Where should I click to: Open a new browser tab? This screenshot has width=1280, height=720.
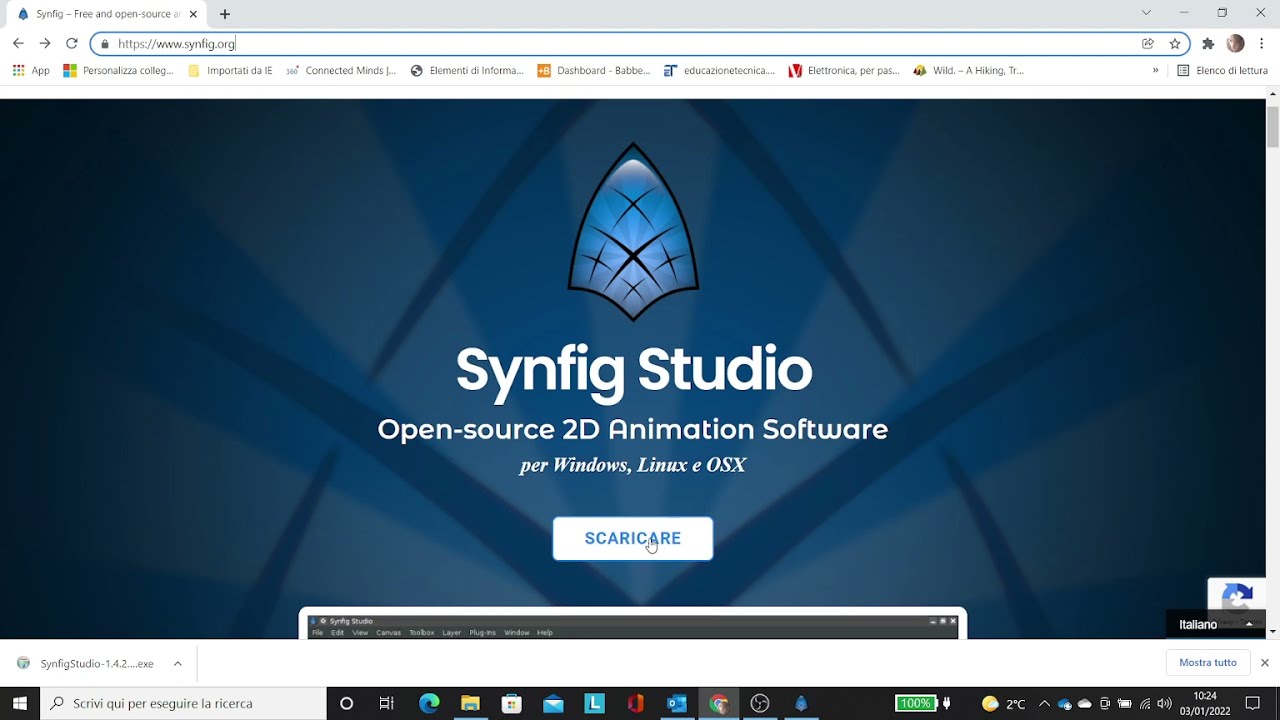(225, 14)
